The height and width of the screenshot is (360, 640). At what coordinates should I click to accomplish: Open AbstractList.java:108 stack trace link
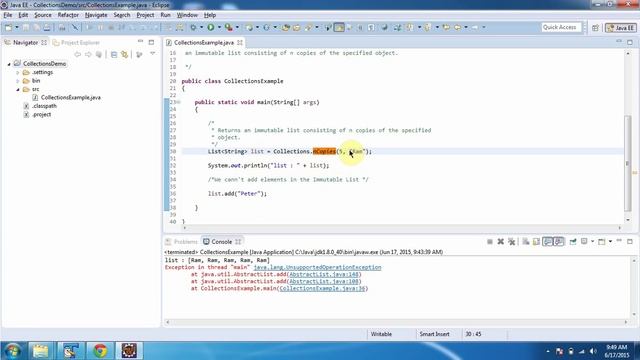coord(324,281)
